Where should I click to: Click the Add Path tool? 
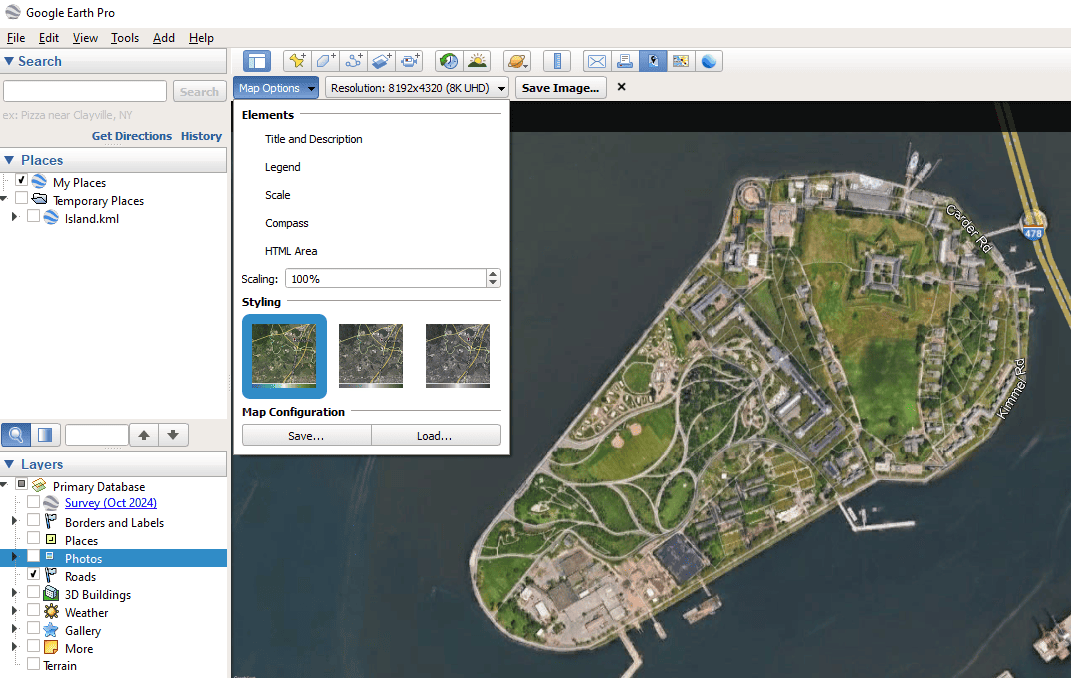pos(353,61)
